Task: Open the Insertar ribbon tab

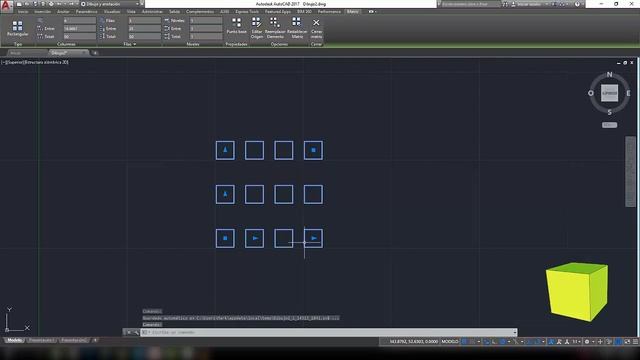Action: coord(42,12)
